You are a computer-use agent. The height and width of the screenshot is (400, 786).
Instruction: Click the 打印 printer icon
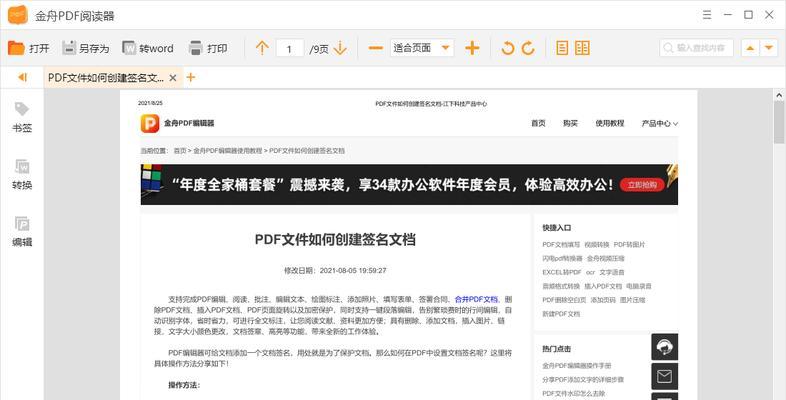(x=195, y=48)
